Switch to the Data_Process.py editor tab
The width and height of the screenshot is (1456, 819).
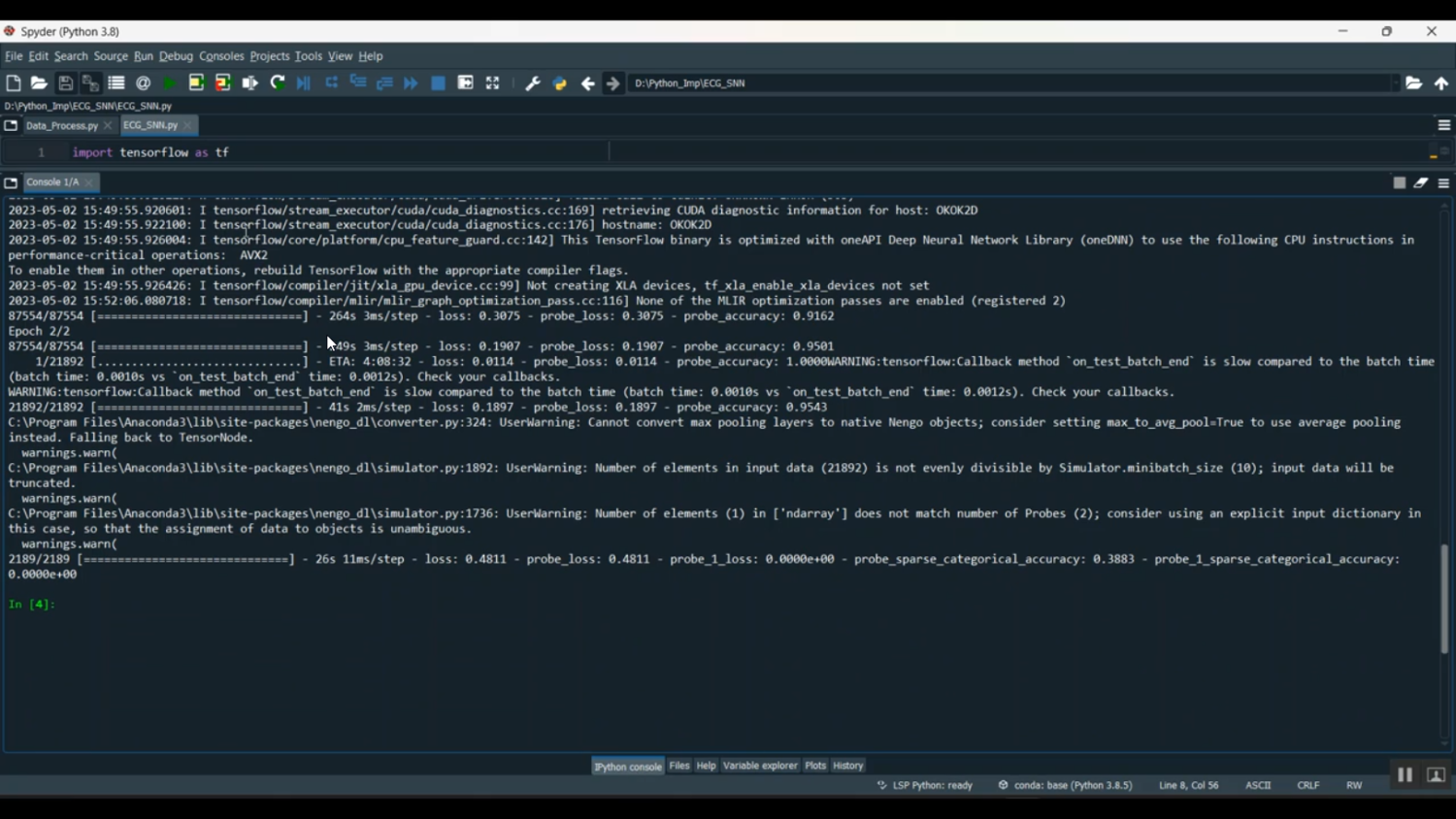61,125
